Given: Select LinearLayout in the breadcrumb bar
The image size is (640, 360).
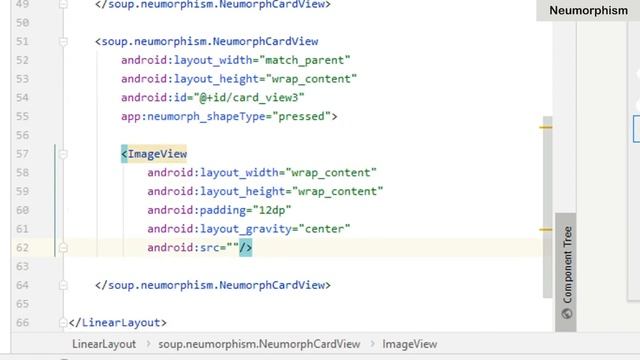Looking at the screenshot, I should pos(104,344).
